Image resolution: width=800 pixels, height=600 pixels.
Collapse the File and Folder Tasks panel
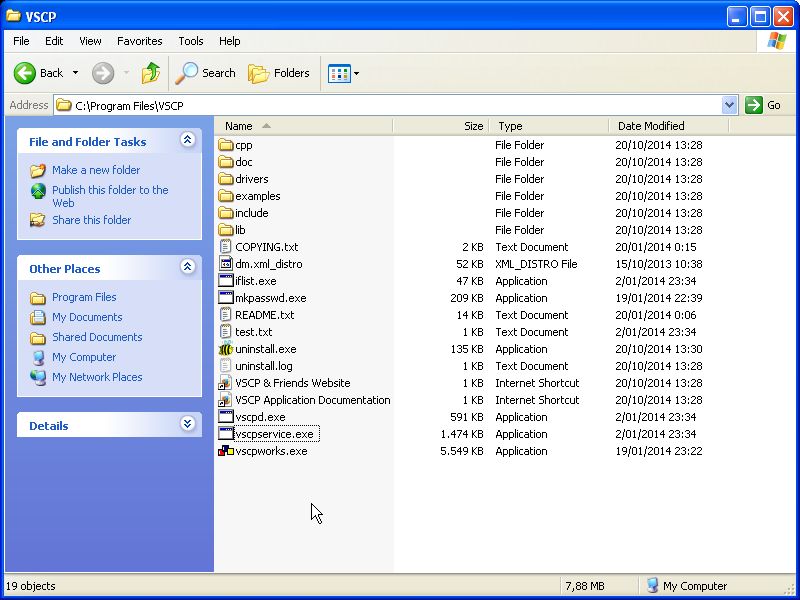(x=187, y=141)
